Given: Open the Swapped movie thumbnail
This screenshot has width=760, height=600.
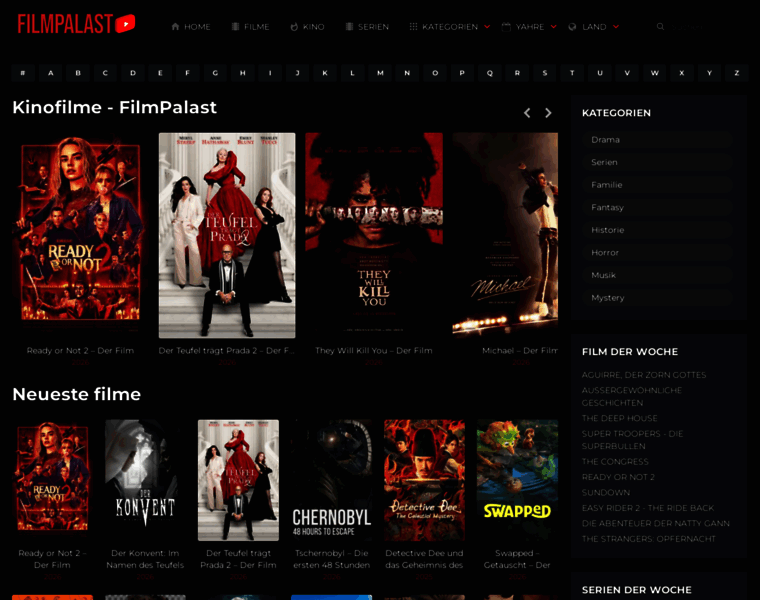Looking at the screenshot, I should [x=517, y=480].
